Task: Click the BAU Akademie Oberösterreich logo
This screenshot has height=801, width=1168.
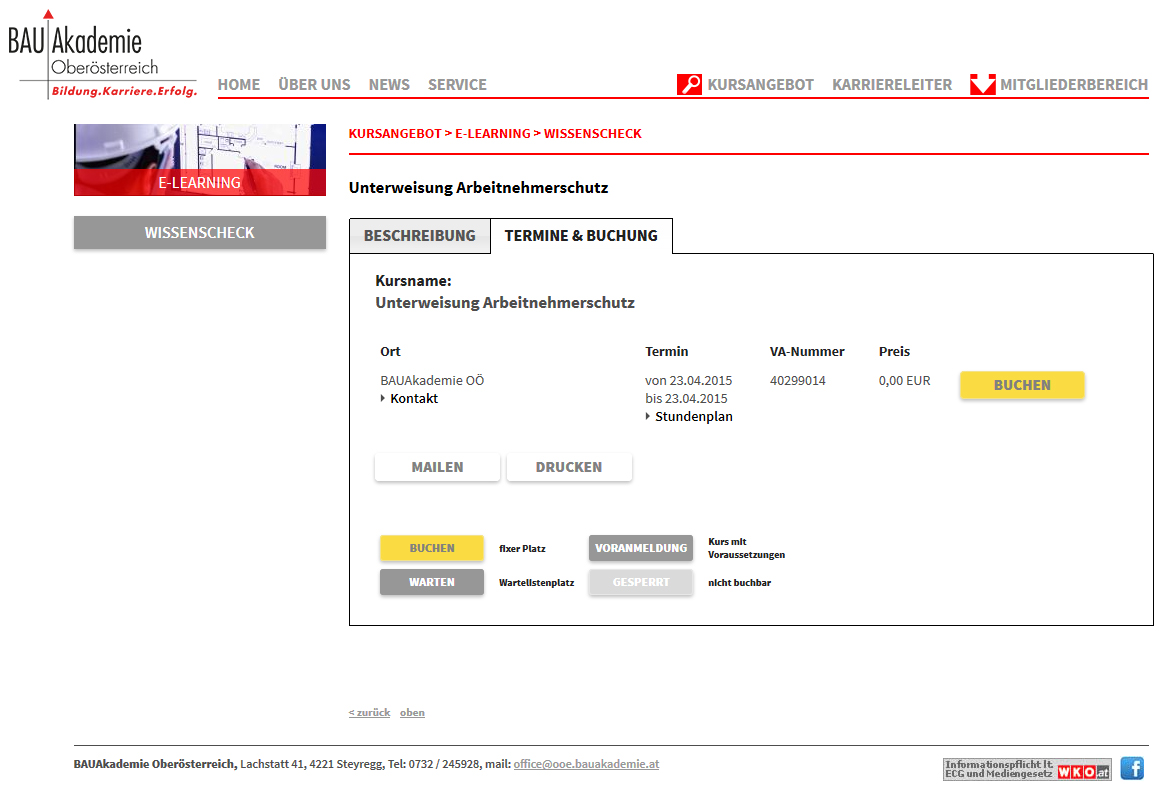Action: pos(102,54)
